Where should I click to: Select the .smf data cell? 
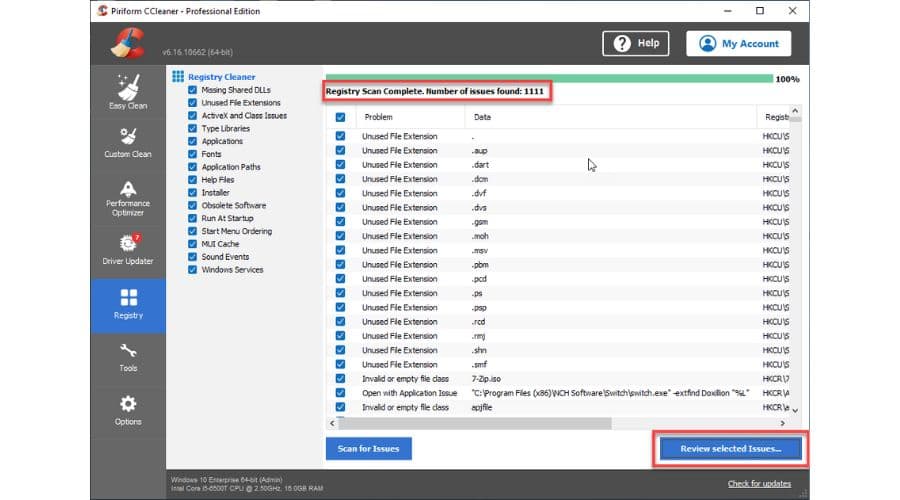(x=479, y=365)
